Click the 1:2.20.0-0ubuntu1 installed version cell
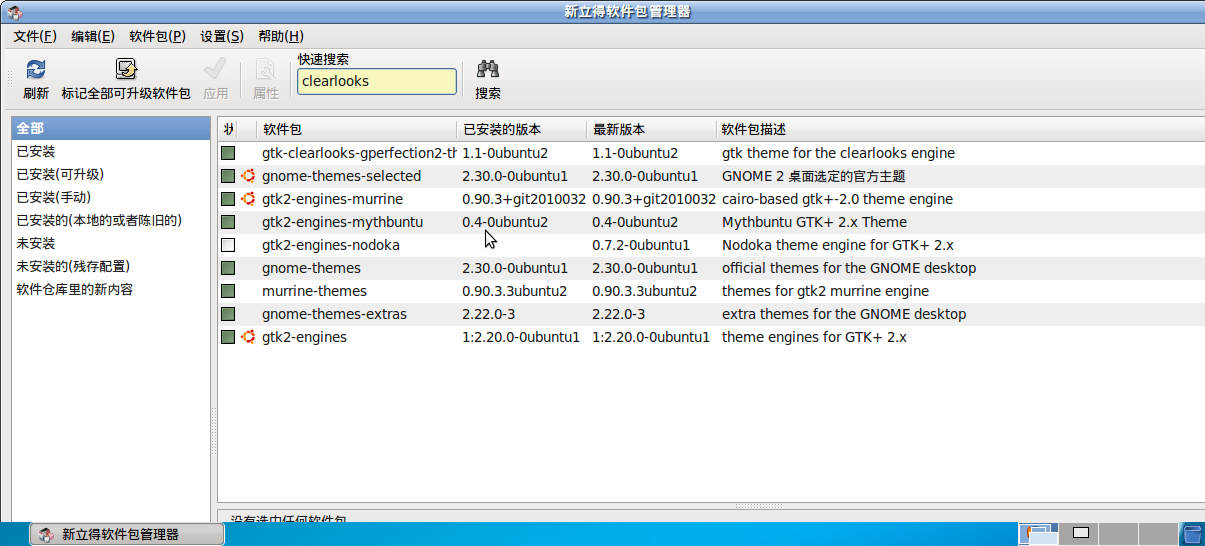This screenshot has height=546, width=1205. click(521, 337)
